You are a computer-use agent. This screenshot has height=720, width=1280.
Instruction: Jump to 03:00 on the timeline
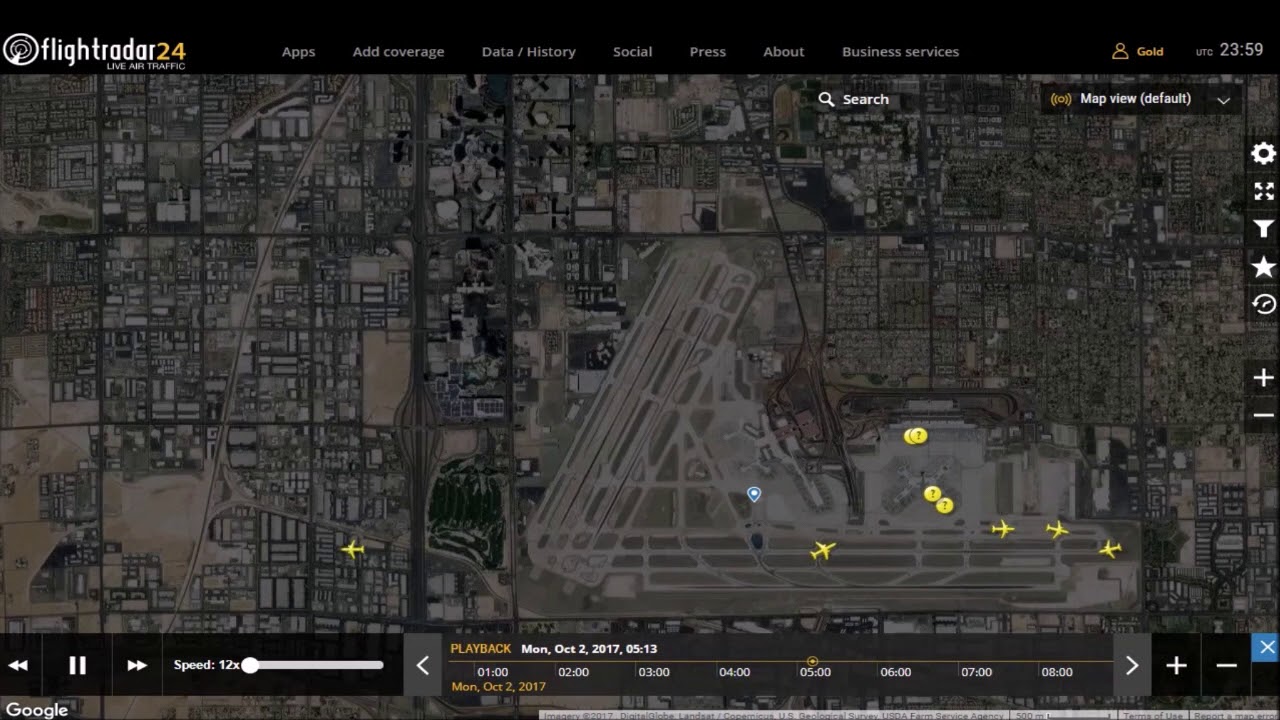(x=654, y=672)
